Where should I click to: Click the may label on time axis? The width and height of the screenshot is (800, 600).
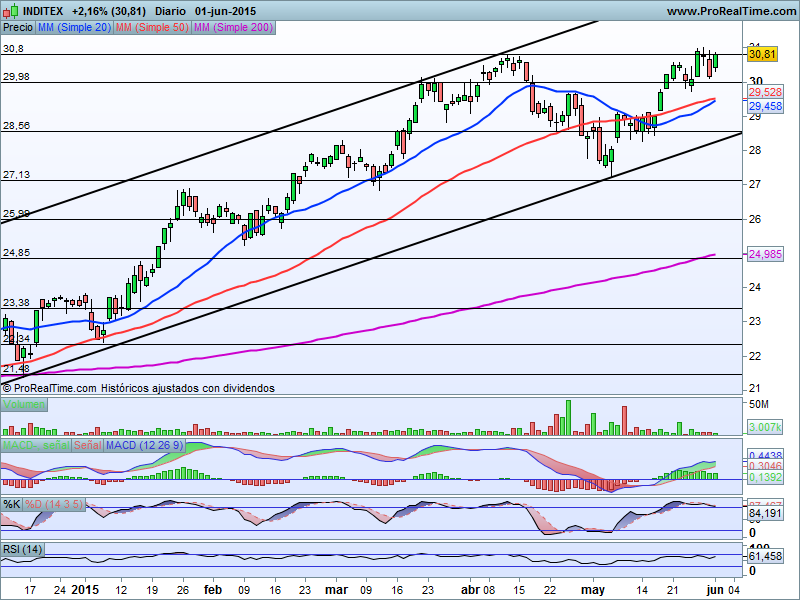click(x=593, y=590)
